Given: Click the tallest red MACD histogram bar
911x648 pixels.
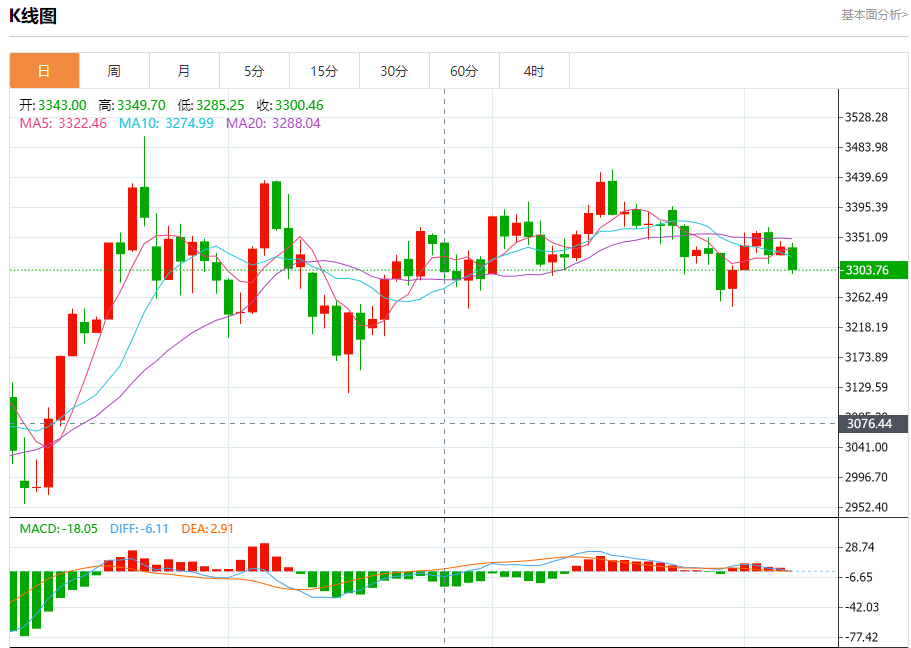Looking at the screenshot, I should click(x=265, y=557).
